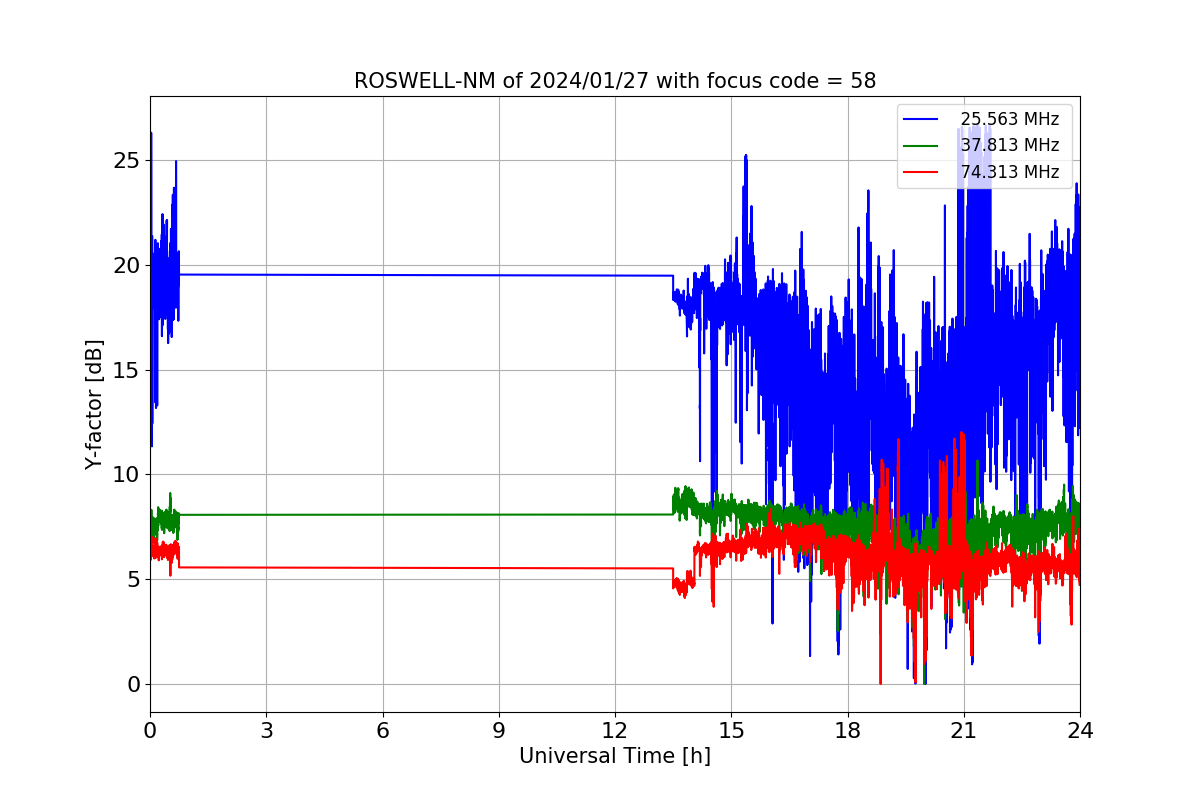Click the x-axis tick label '24'
Image resolution: width=1200 pixels, height=800 pixels.
[1080, 731]
